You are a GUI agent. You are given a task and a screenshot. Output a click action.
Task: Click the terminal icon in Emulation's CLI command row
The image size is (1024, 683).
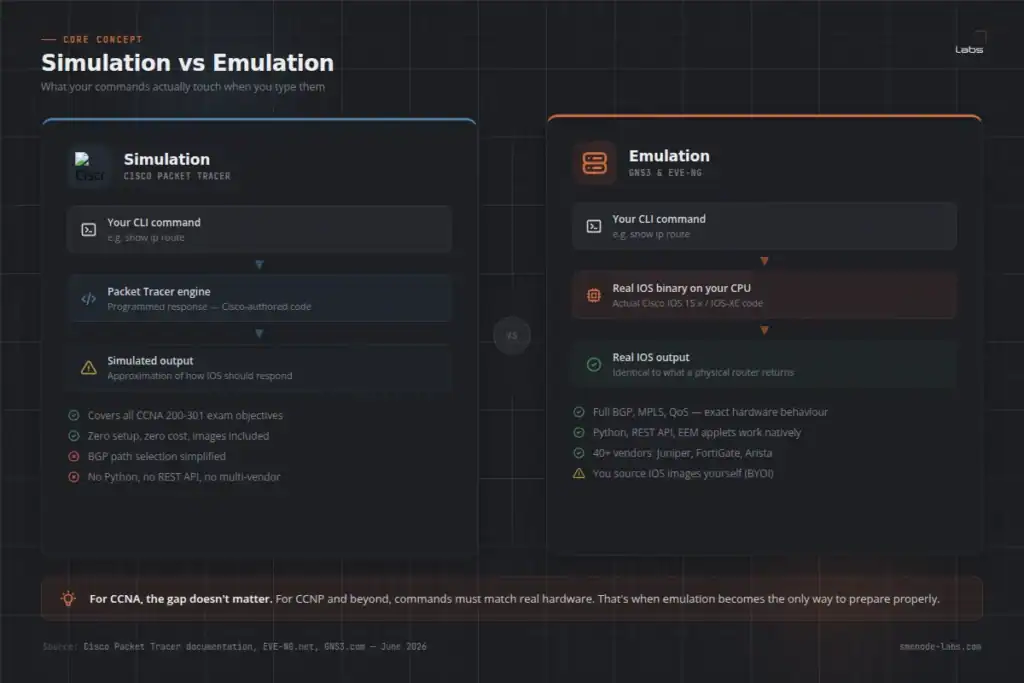(x=594, y=227)
